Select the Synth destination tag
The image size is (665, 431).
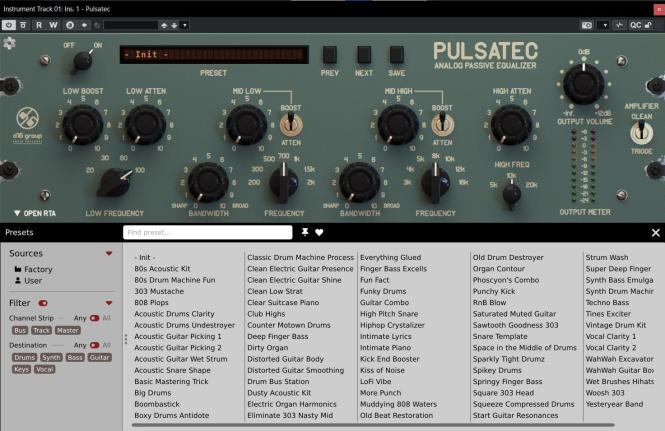(51, 358)
